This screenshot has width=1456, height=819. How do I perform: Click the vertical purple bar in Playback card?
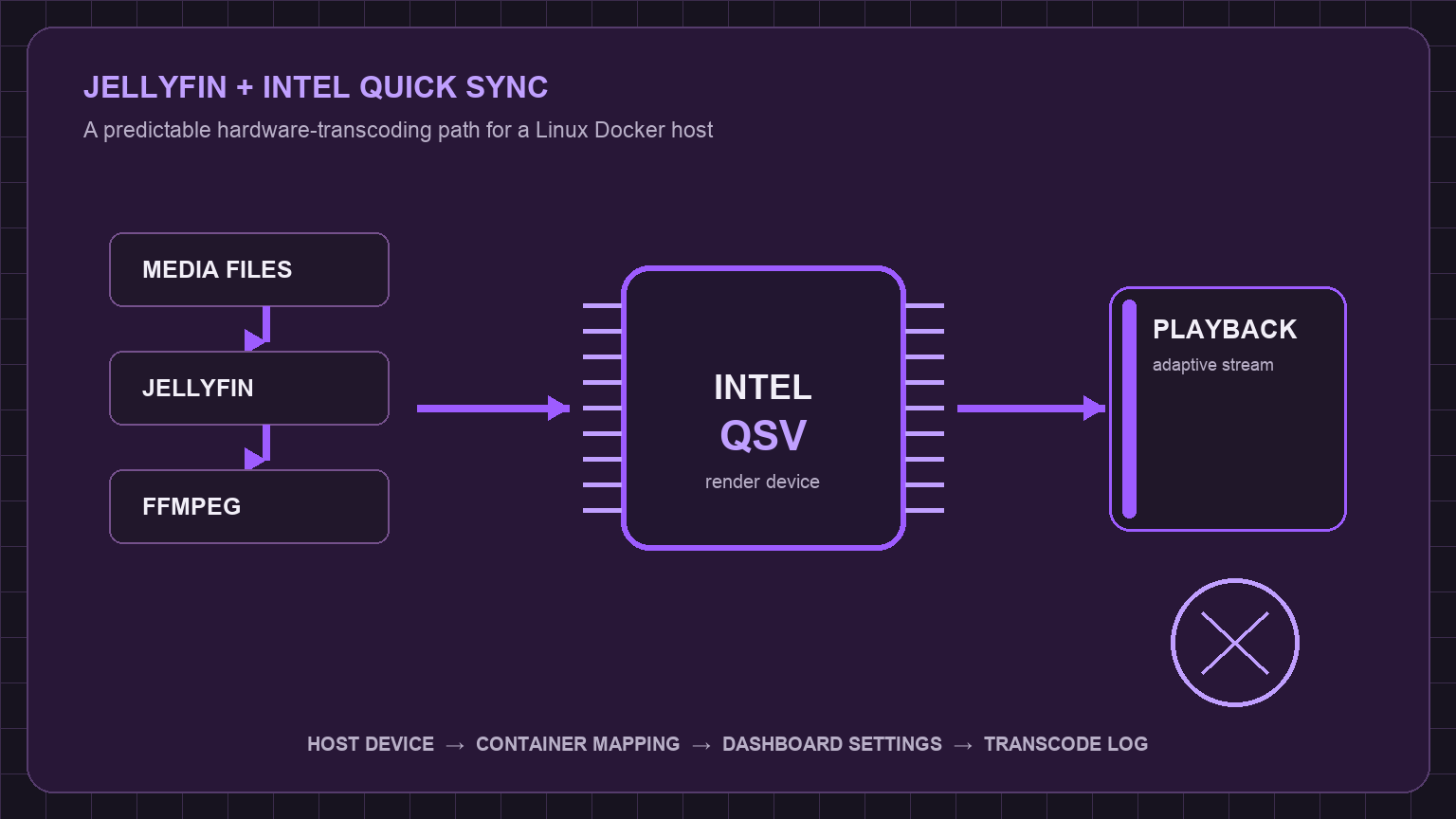1129,409
